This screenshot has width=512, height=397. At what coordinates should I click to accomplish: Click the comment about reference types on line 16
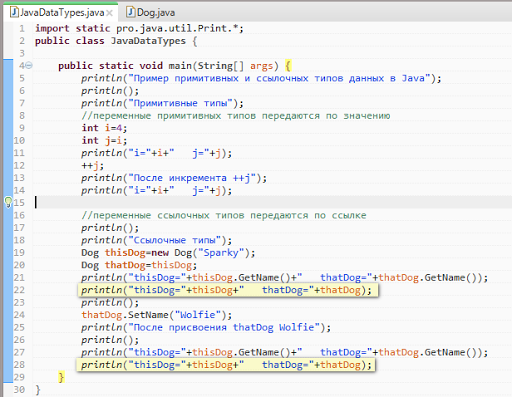[224, 215]
